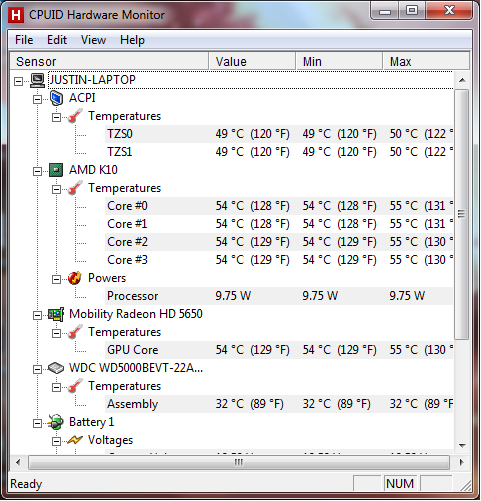Viewport: 481px width, 501px height.
Task: Click thermometer icon under WDC drive
Action: click(x=75, y=386)
